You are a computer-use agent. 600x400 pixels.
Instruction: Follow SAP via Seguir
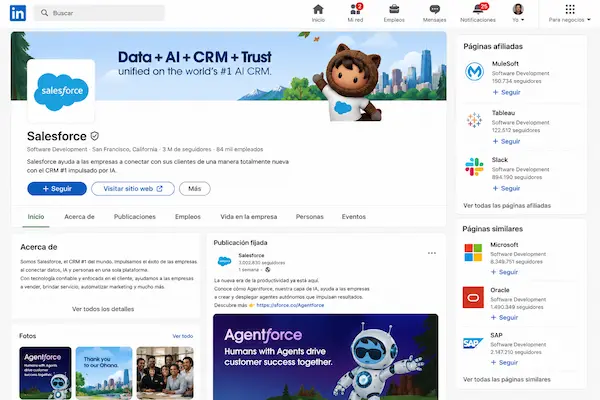click(x=504, y=362)
